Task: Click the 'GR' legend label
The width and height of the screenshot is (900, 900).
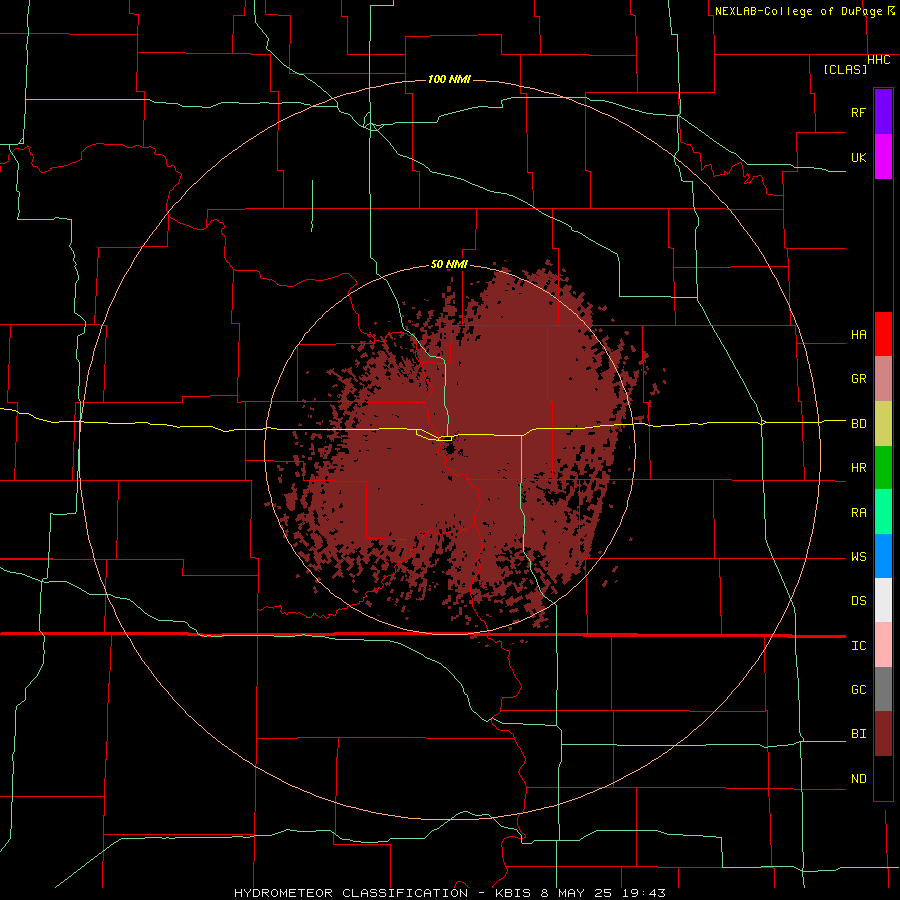Action: (x=858, y=379)
